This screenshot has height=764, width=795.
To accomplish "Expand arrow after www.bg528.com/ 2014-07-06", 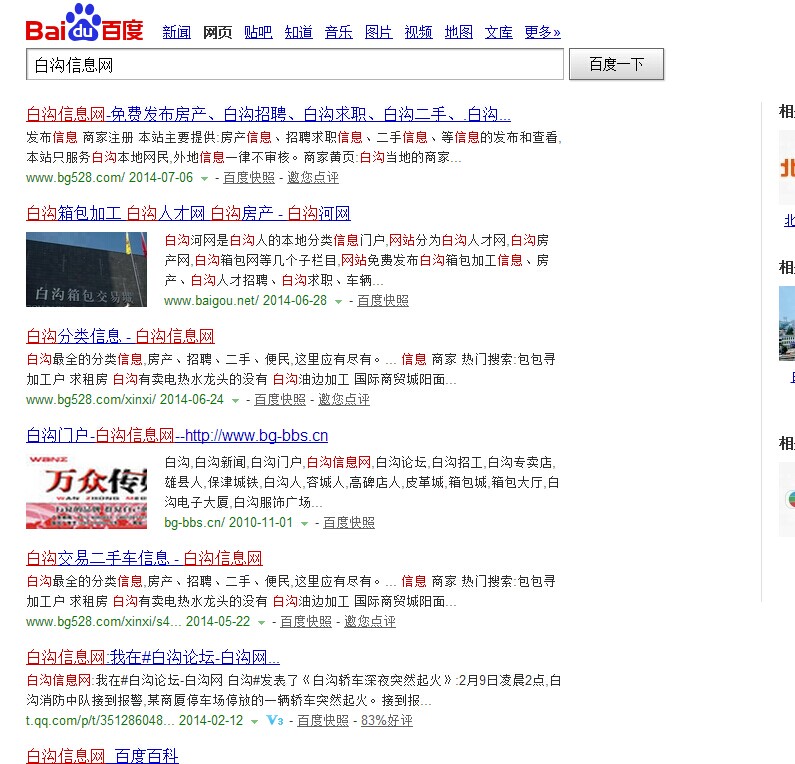I will tap(204, 178).
